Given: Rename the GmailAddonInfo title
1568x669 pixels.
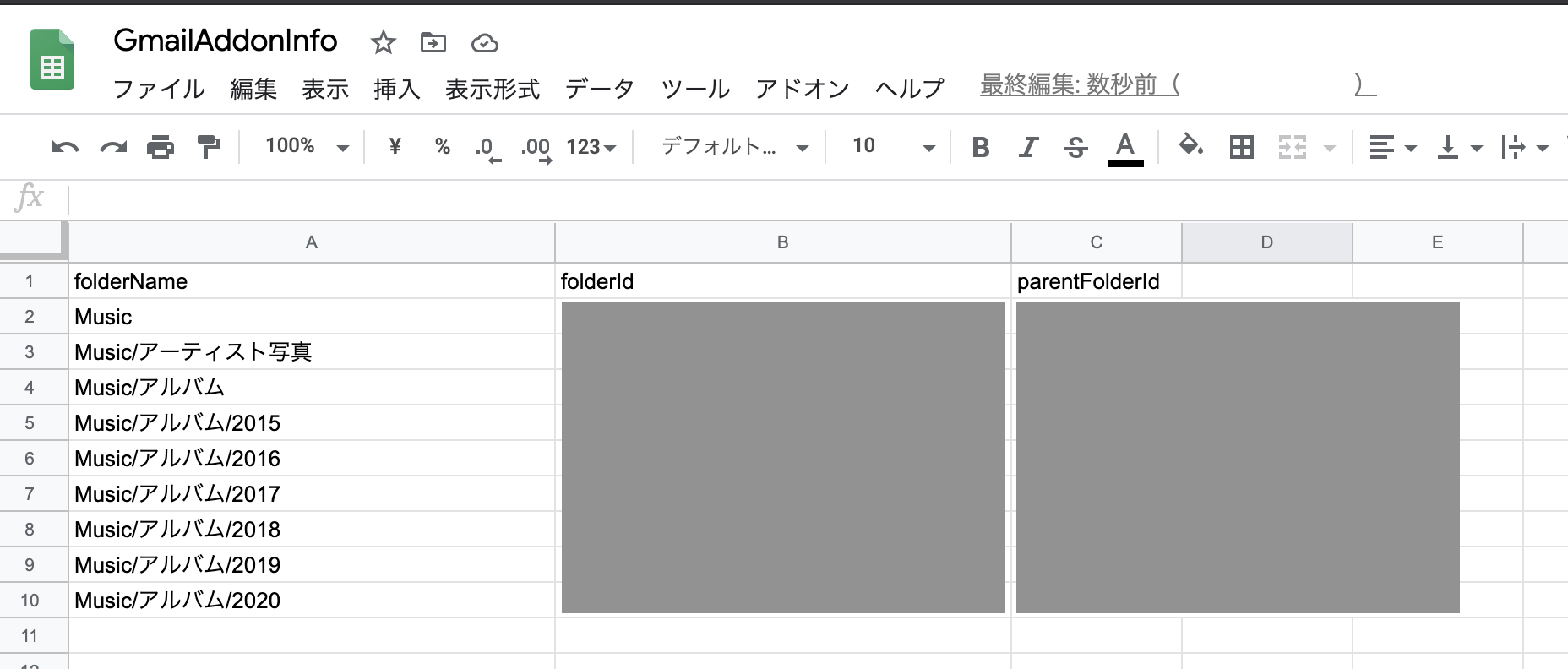Looking at the screenshot, I should click(x=226, y=41).
